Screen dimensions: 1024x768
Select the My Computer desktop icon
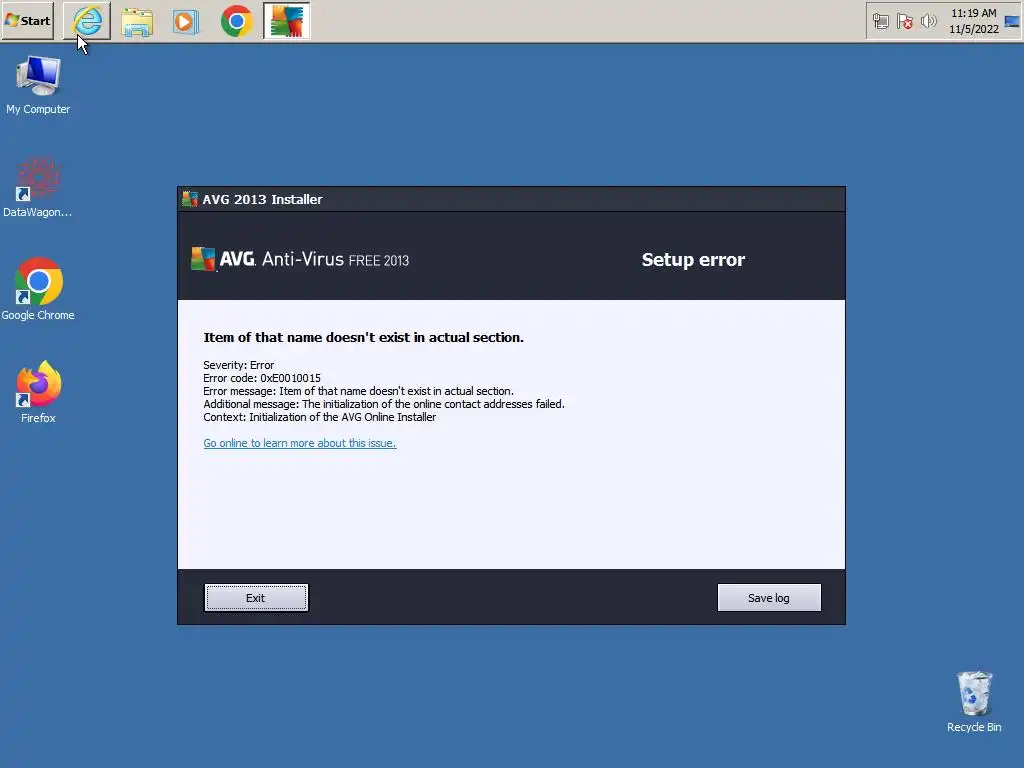point(38,86)
